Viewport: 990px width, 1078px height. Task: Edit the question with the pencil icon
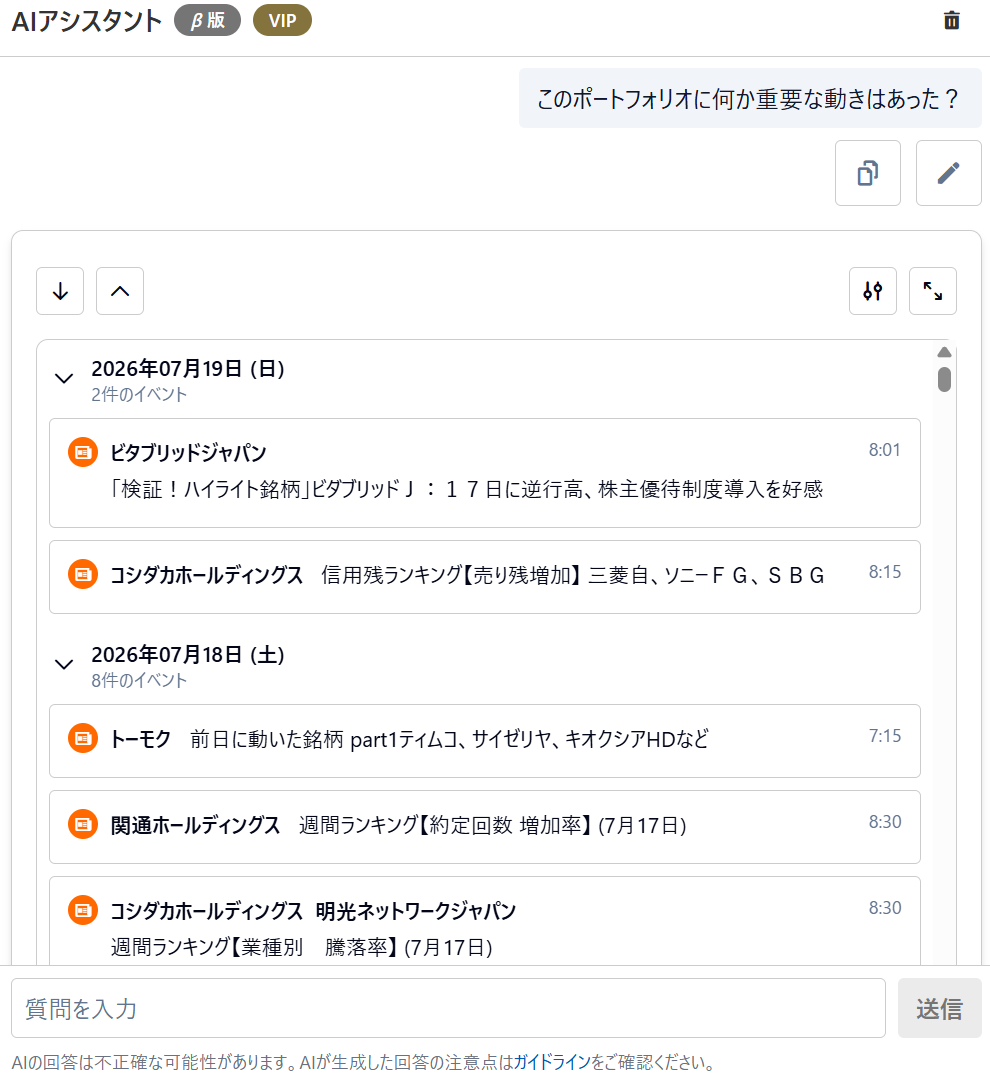point(949,173)
